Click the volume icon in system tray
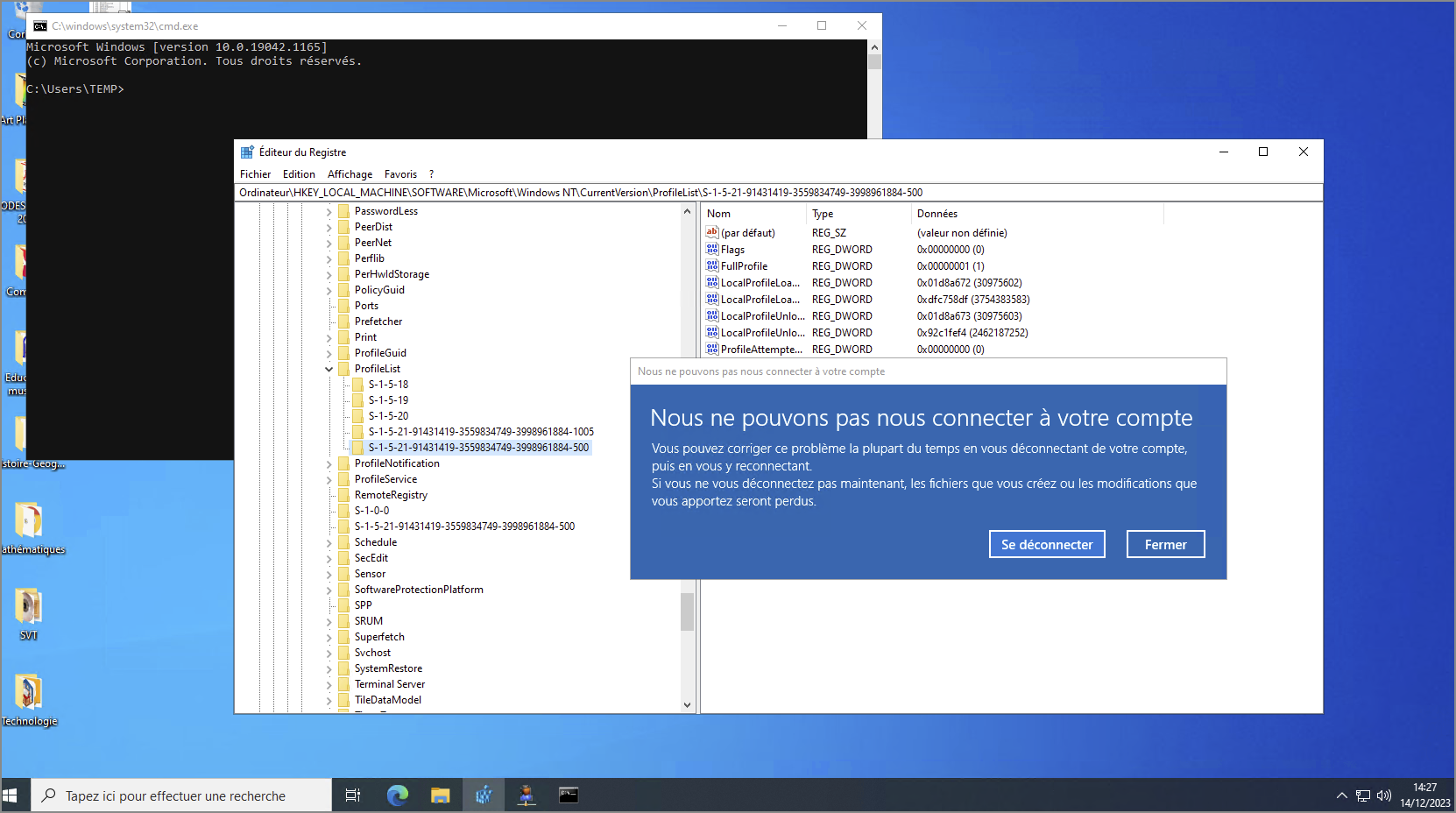The image size is (1456, 813). coord(1384,795)
